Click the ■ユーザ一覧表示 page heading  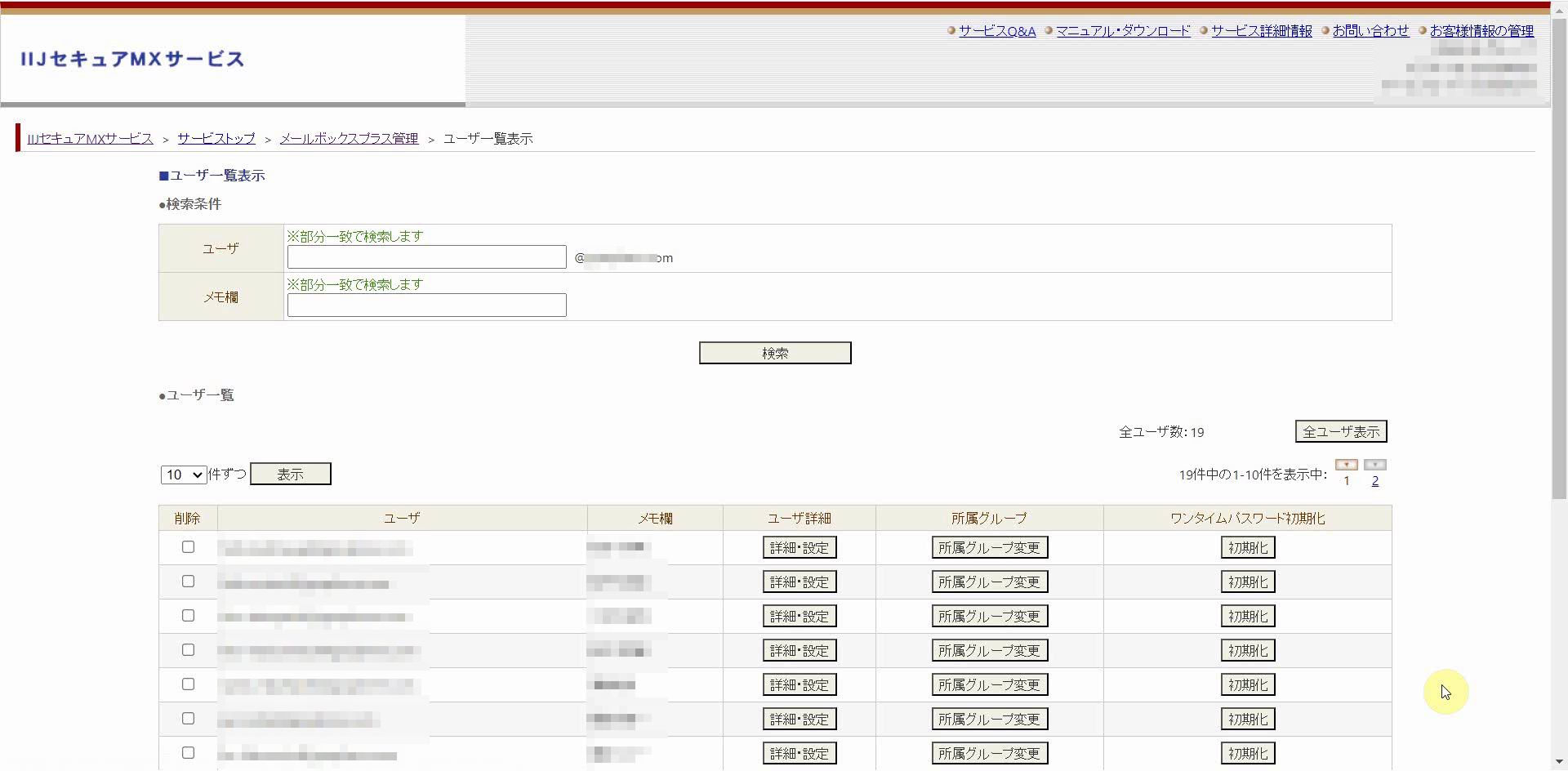(x=212, y=176)
